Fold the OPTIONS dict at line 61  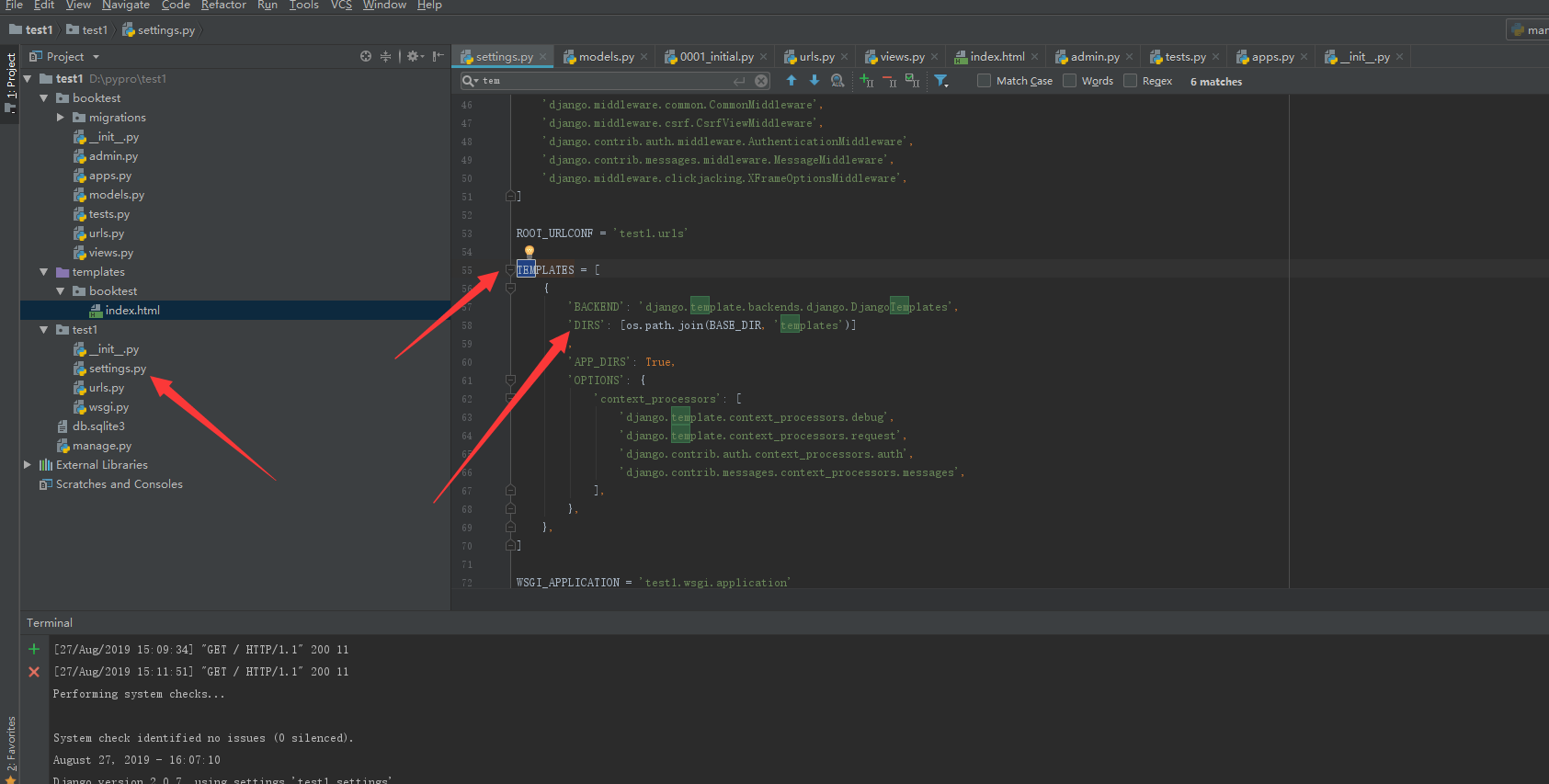(510, 380)
